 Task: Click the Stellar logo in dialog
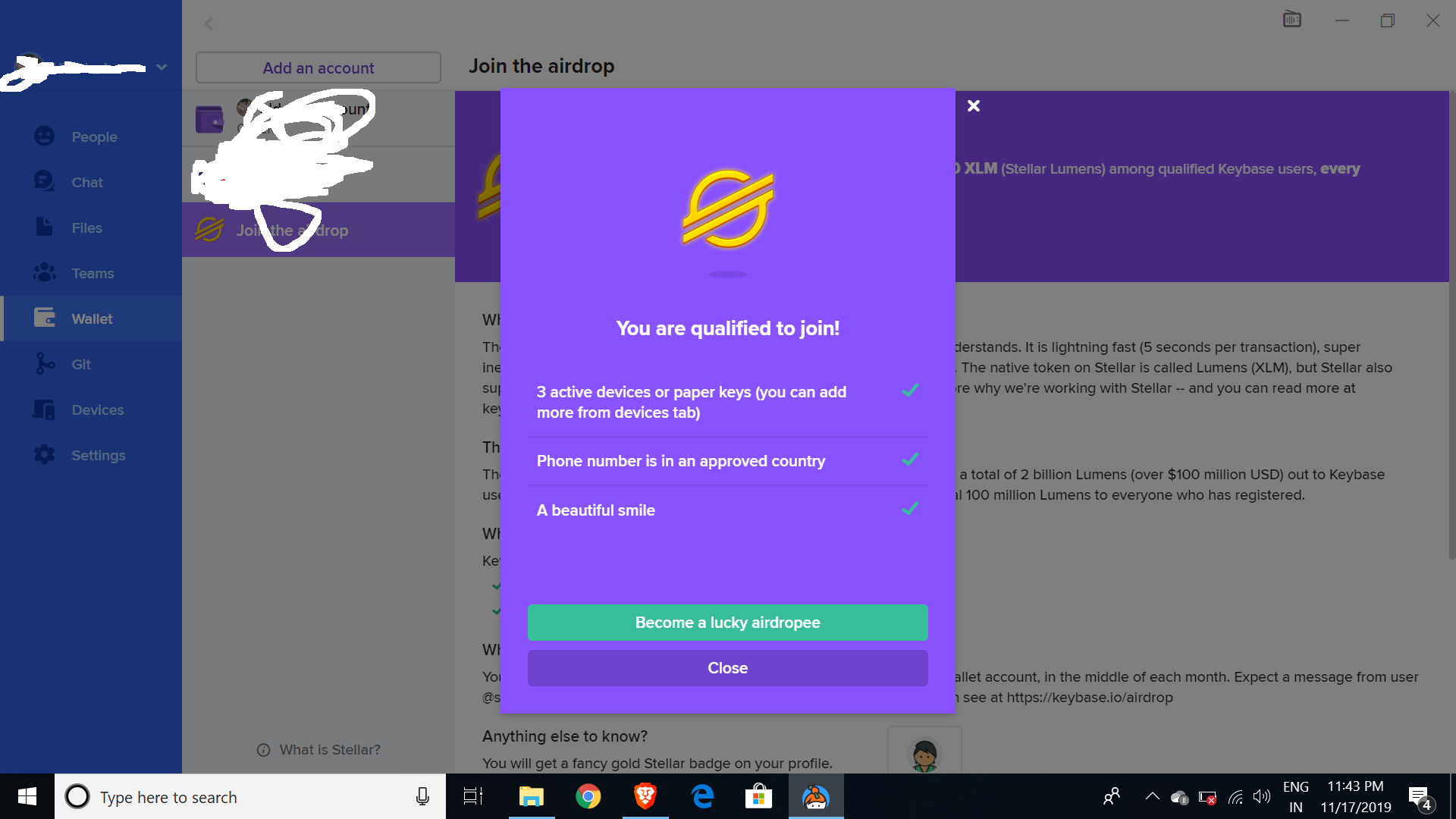[x=728, y=209]
